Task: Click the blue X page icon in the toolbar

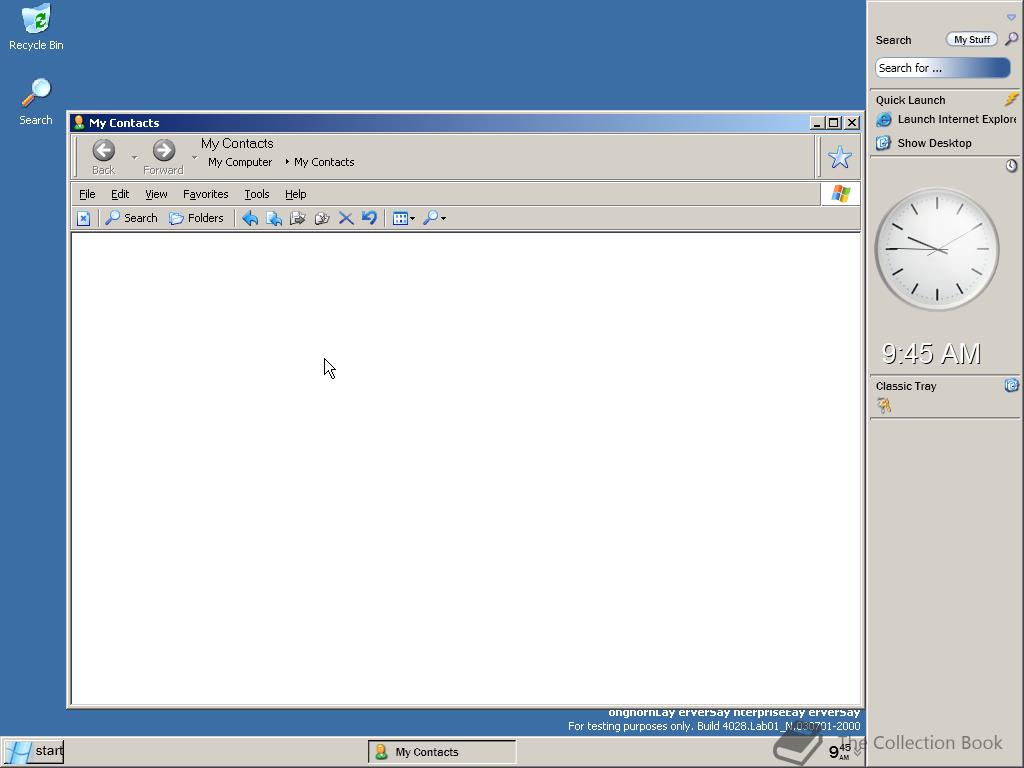Action: click(x=84, y=218)
